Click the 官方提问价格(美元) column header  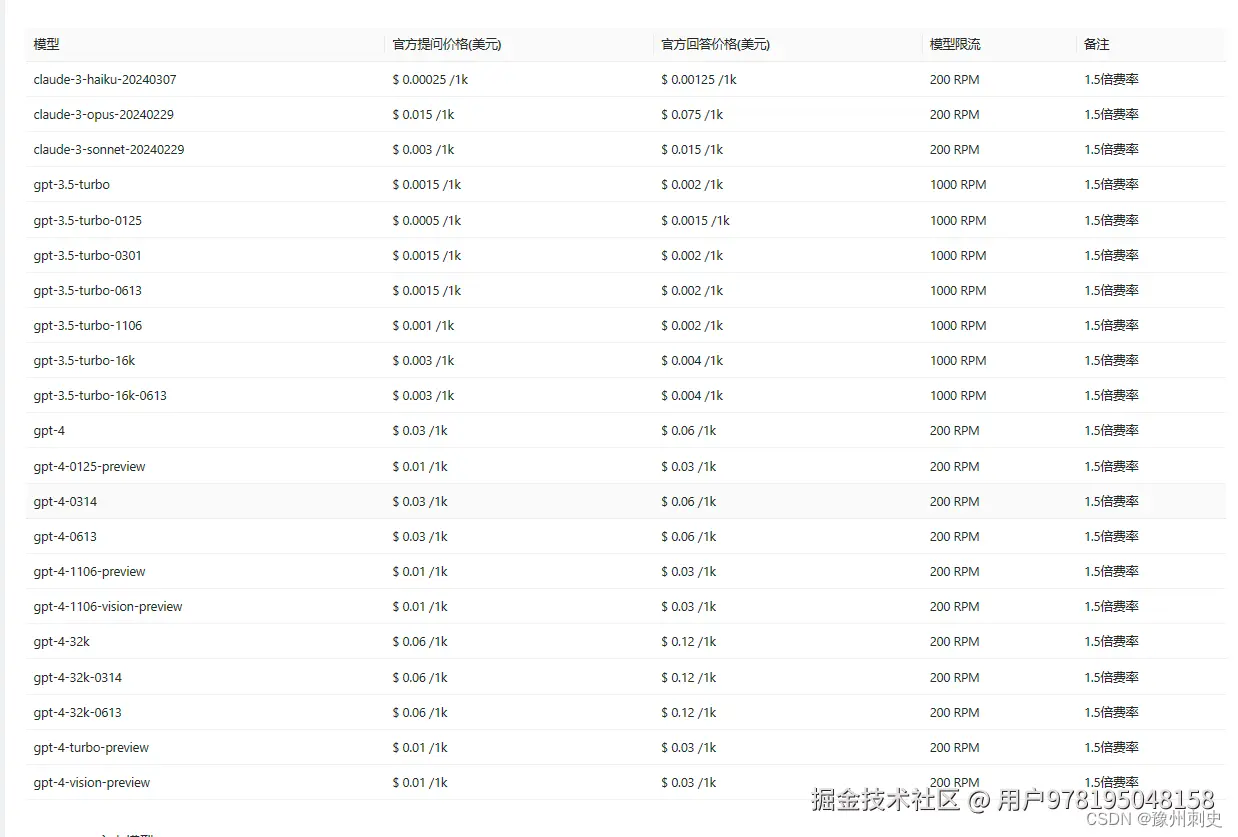[x=446, y=44]
